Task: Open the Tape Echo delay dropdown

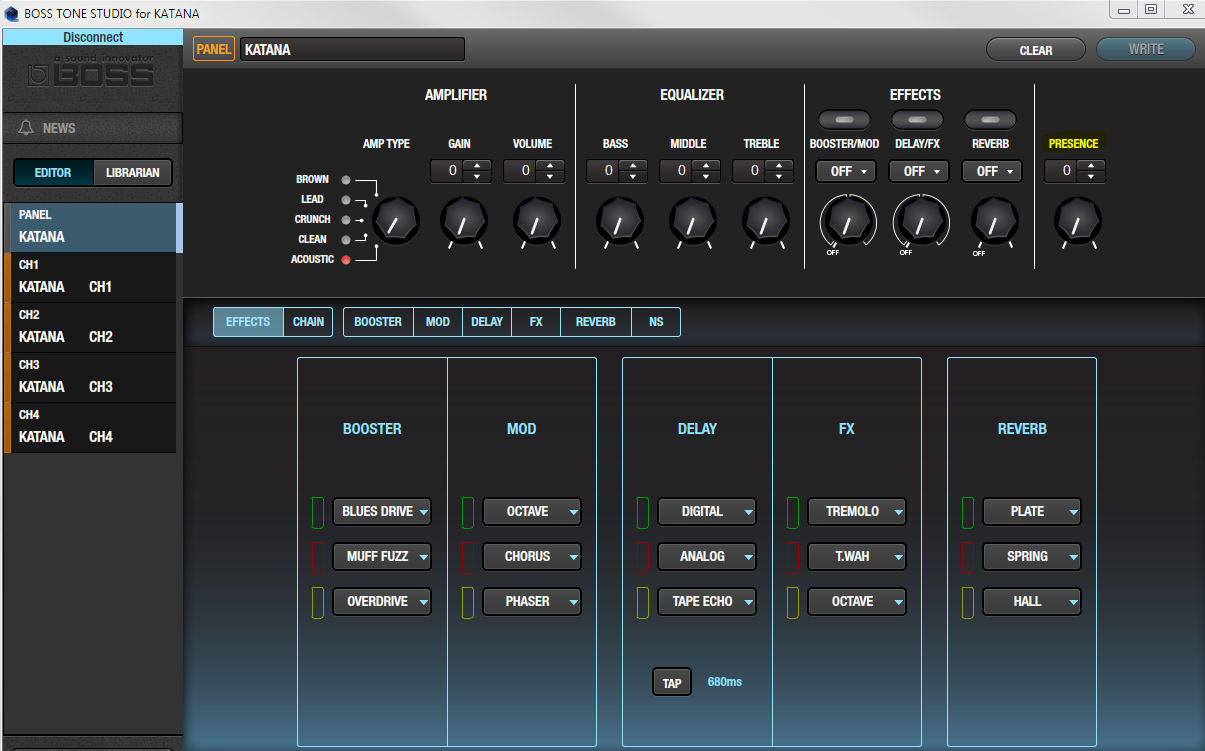Action: [x=707, y=602]
